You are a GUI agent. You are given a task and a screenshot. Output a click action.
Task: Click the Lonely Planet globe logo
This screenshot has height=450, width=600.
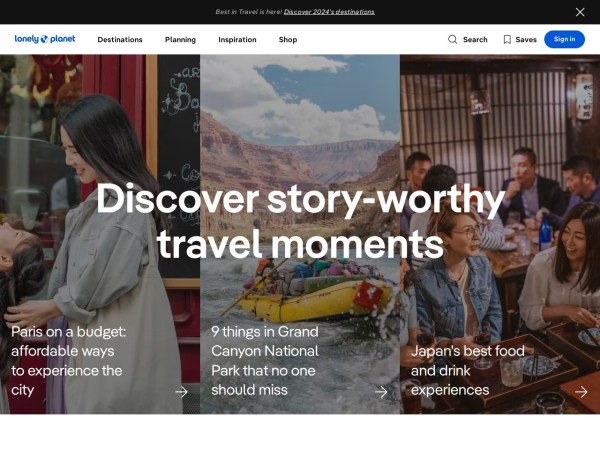coord(45,39)
